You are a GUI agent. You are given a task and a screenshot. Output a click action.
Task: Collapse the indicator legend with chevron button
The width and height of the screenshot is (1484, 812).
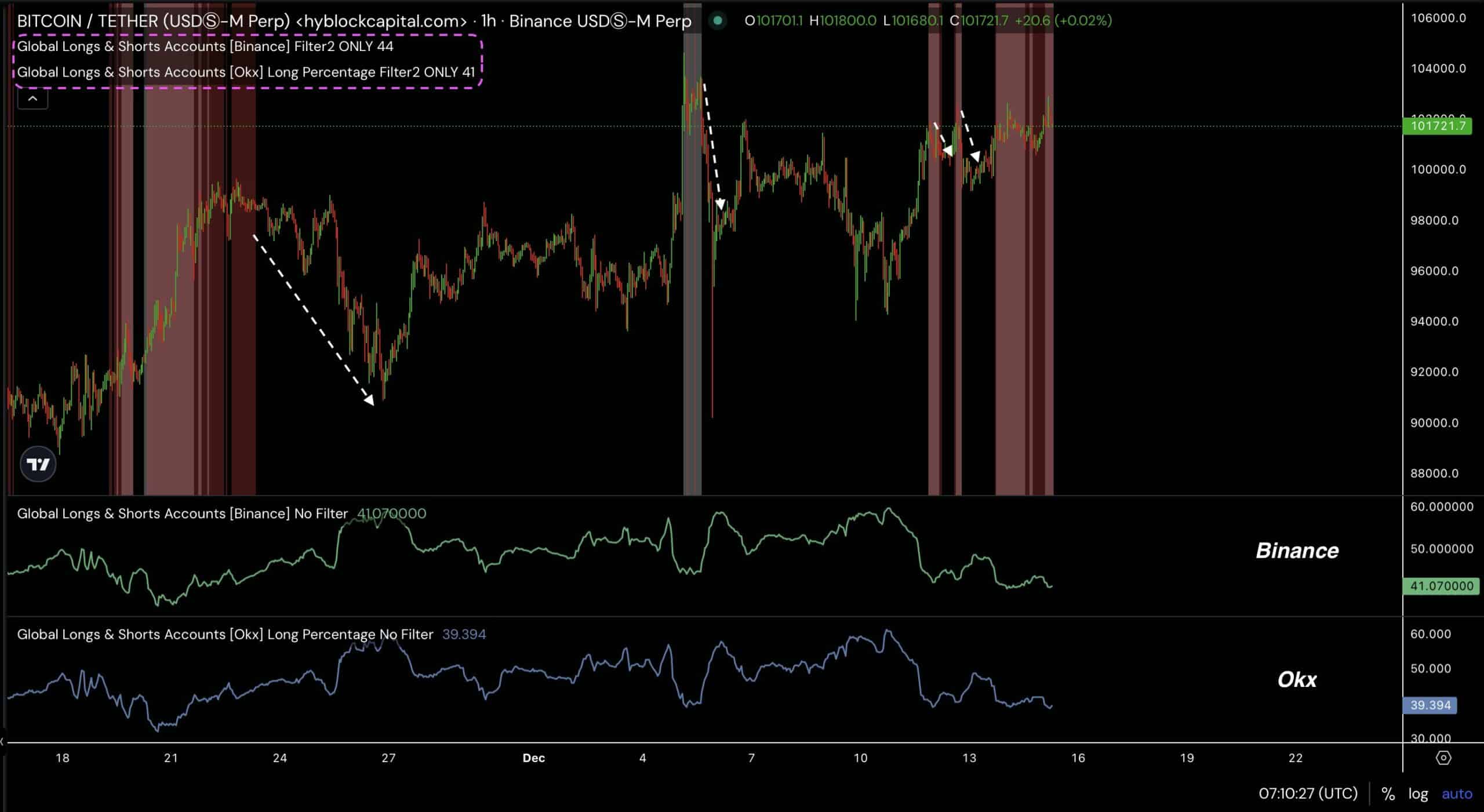click(32, 99)
